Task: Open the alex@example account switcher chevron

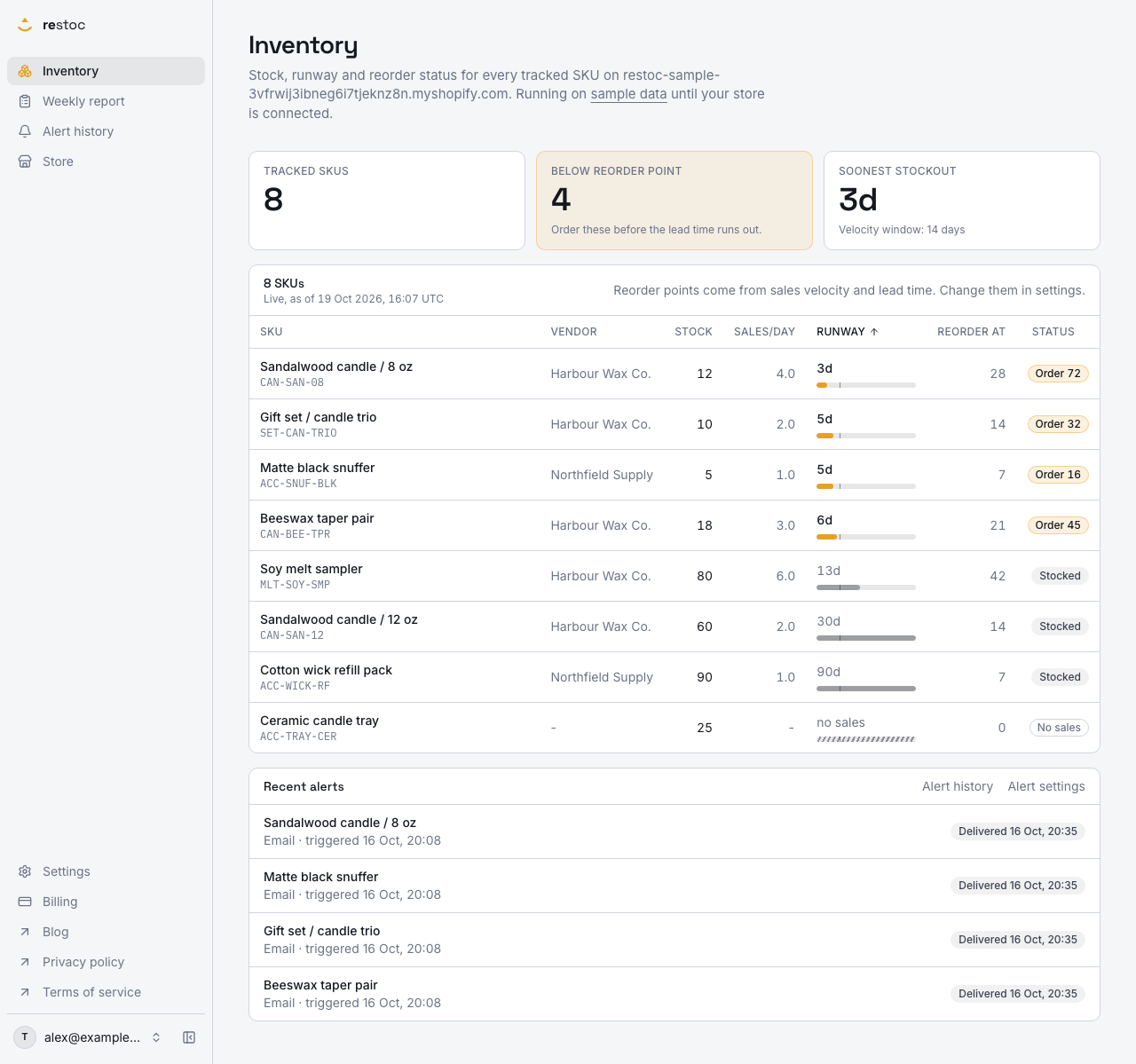Action: [x=156, y=1037]
